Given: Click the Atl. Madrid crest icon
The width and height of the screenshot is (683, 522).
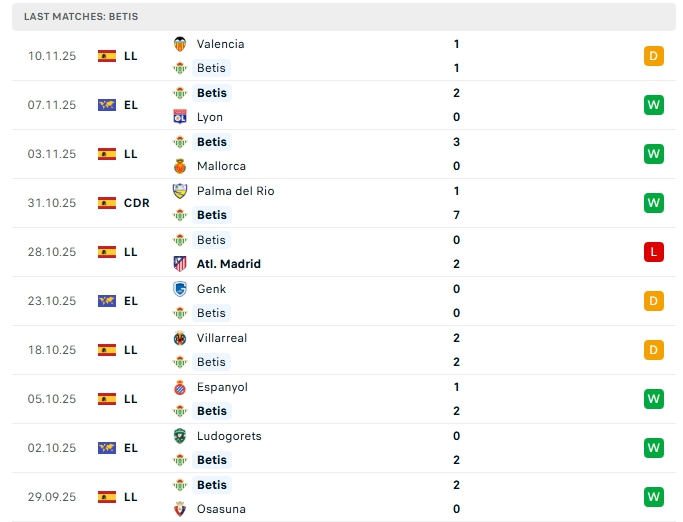Looking at the screenshot, I should [x=180, y=264].
